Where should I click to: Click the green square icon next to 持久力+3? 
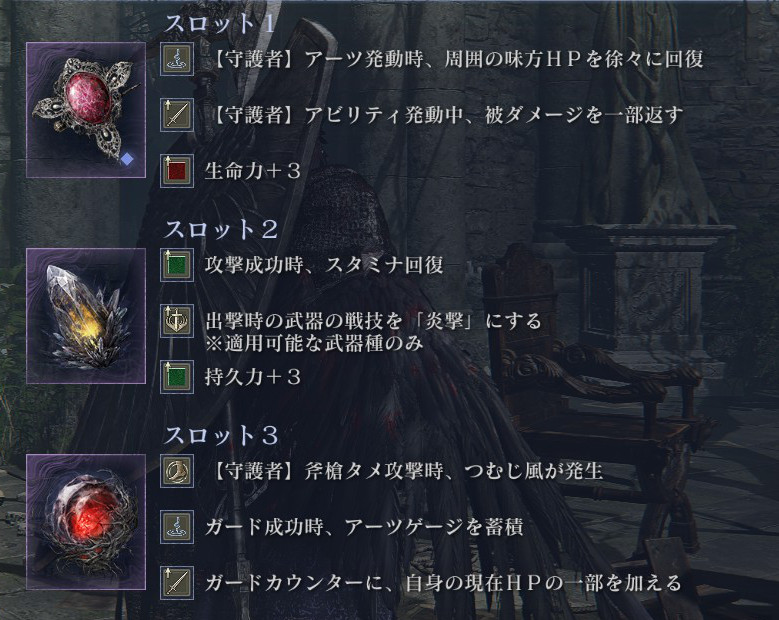(177, 377)
